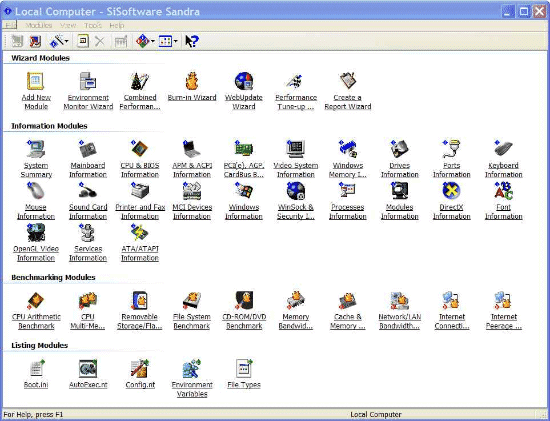Click the first computer toolbar icon
Screen dimensions: 550x421
[16, 41]
